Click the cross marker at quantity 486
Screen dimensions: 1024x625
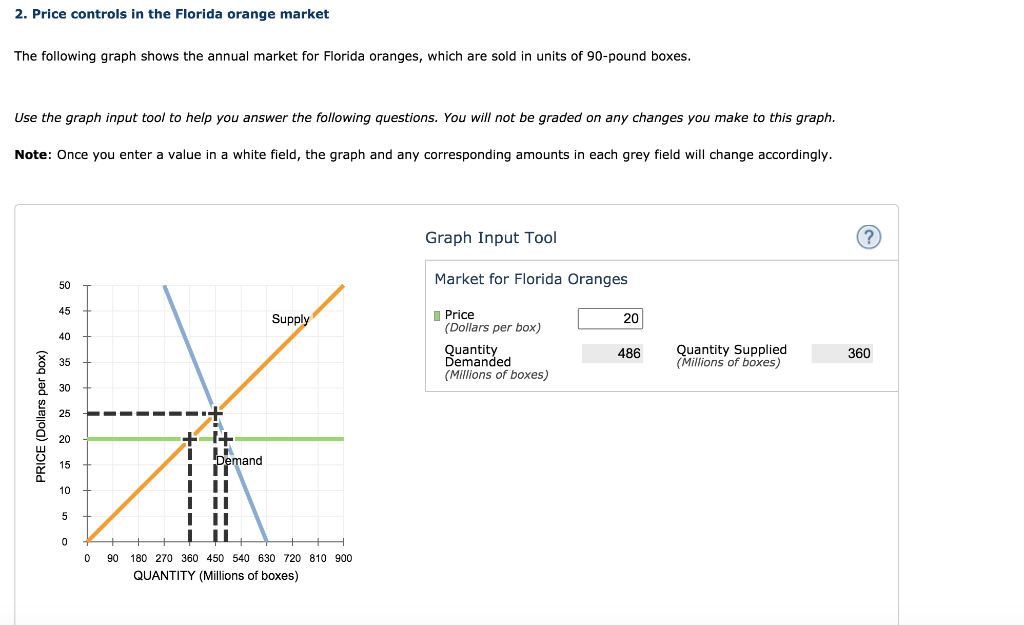click(225, 439)
